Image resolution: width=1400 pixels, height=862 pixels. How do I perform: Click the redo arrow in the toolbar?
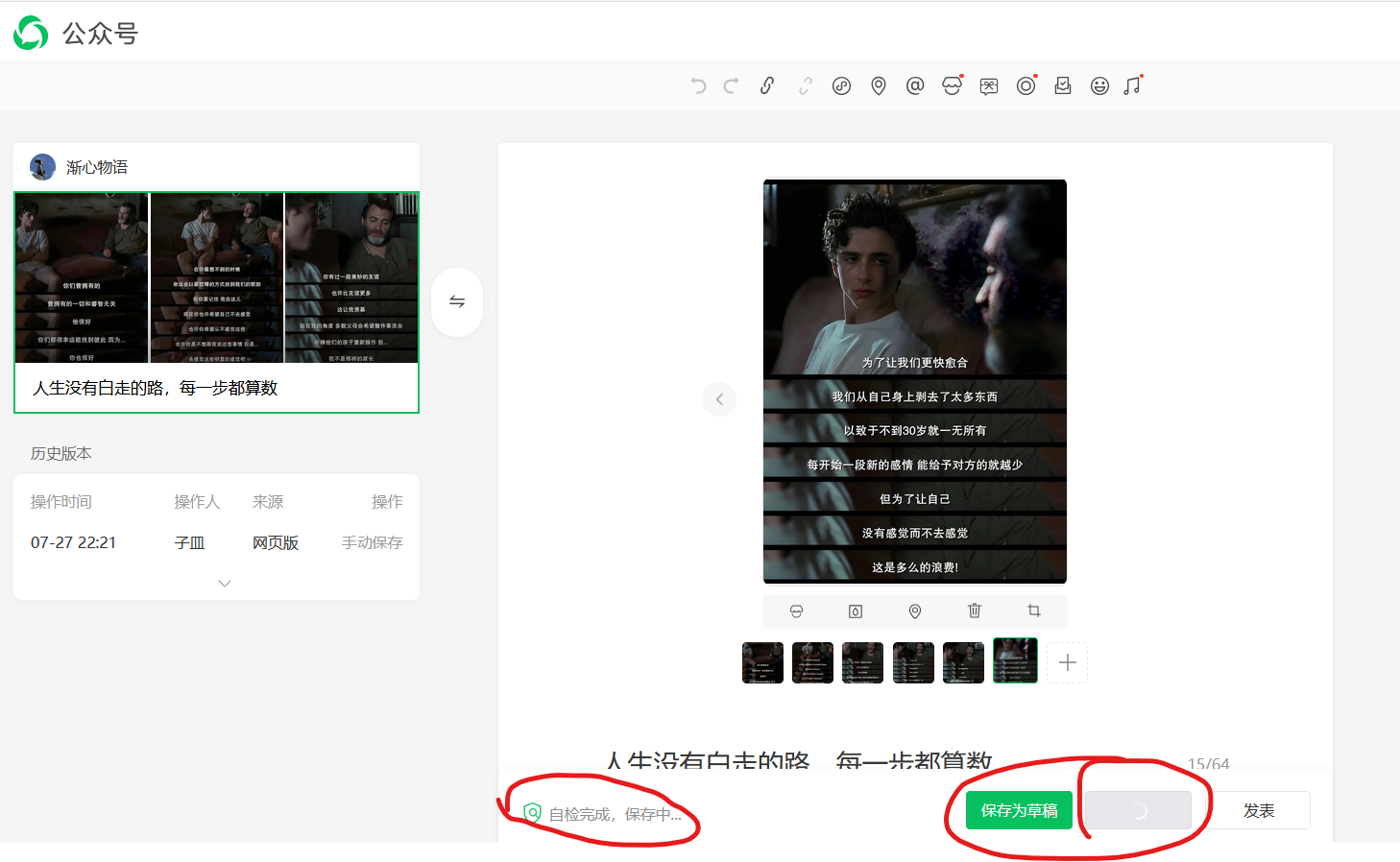[732, 85]
